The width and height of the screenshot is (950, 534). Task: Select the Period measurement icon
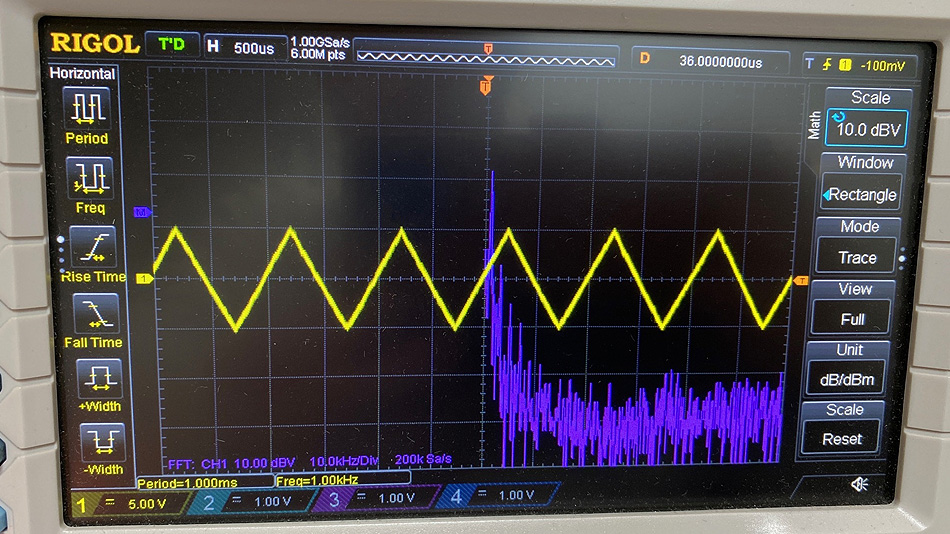(87, 107)
